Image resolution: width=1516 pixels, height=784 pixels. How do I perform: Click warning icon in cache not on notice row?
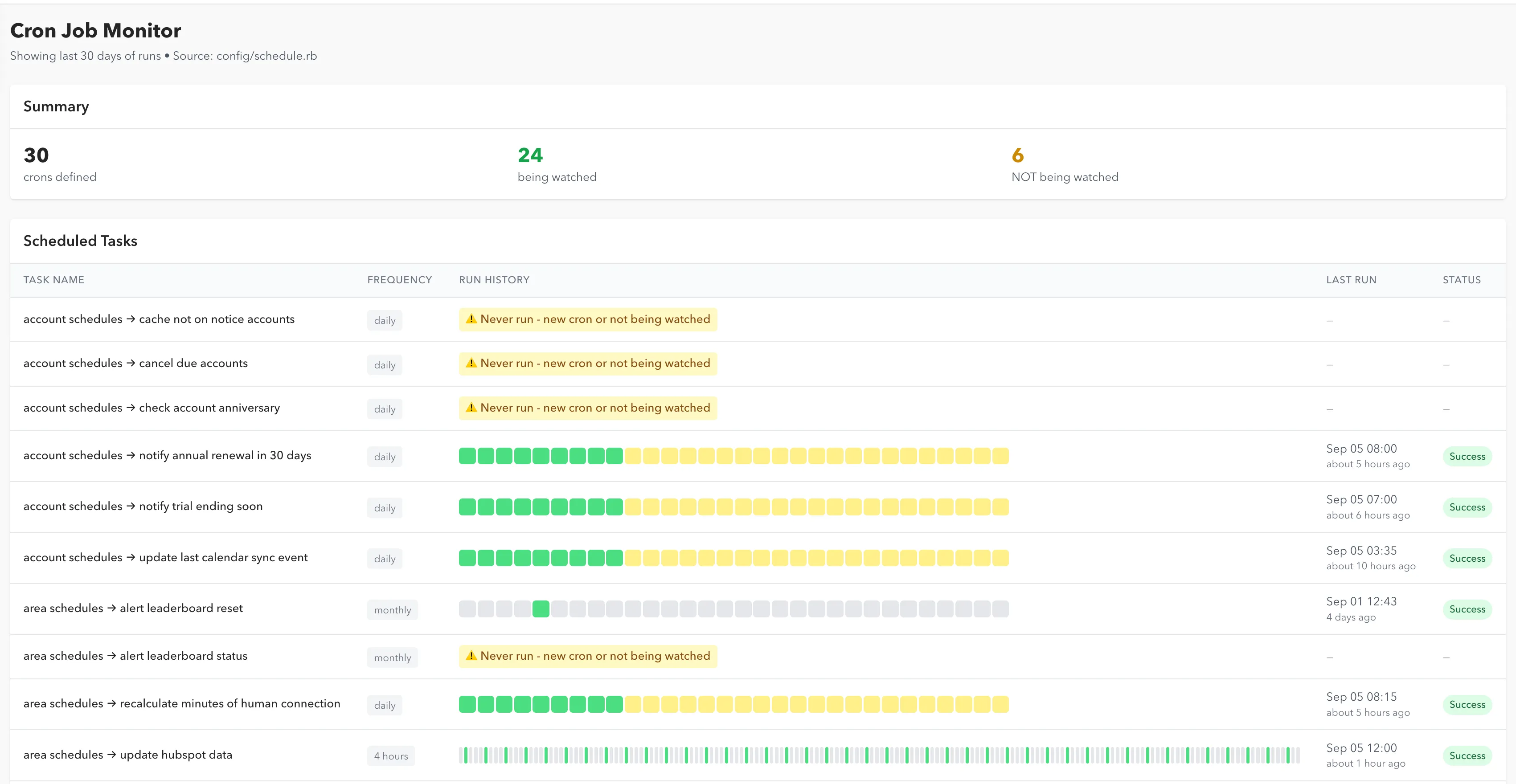pyautogui.click(x=471, y=319)
